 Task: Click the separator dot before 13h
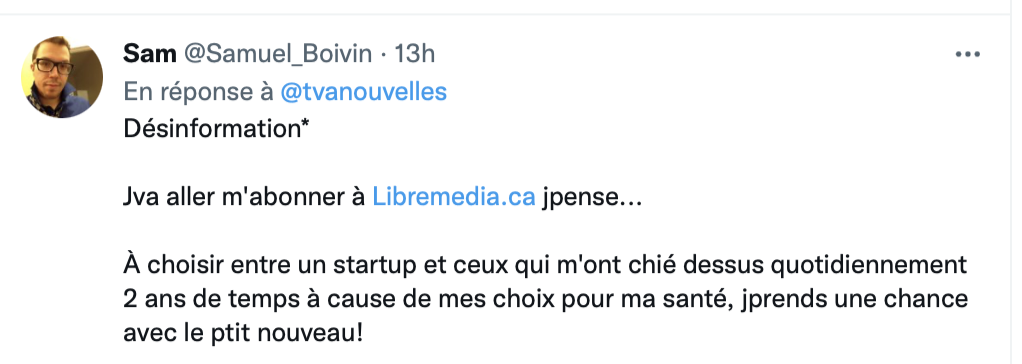[x=383, y=54]
